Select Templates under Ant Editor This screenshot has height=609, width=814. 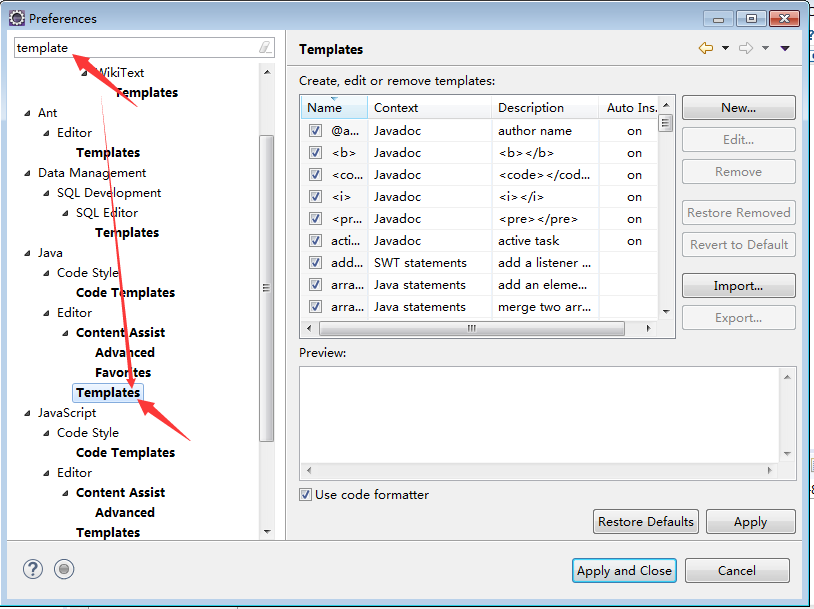pyautogui.click(x=108, y=153)
